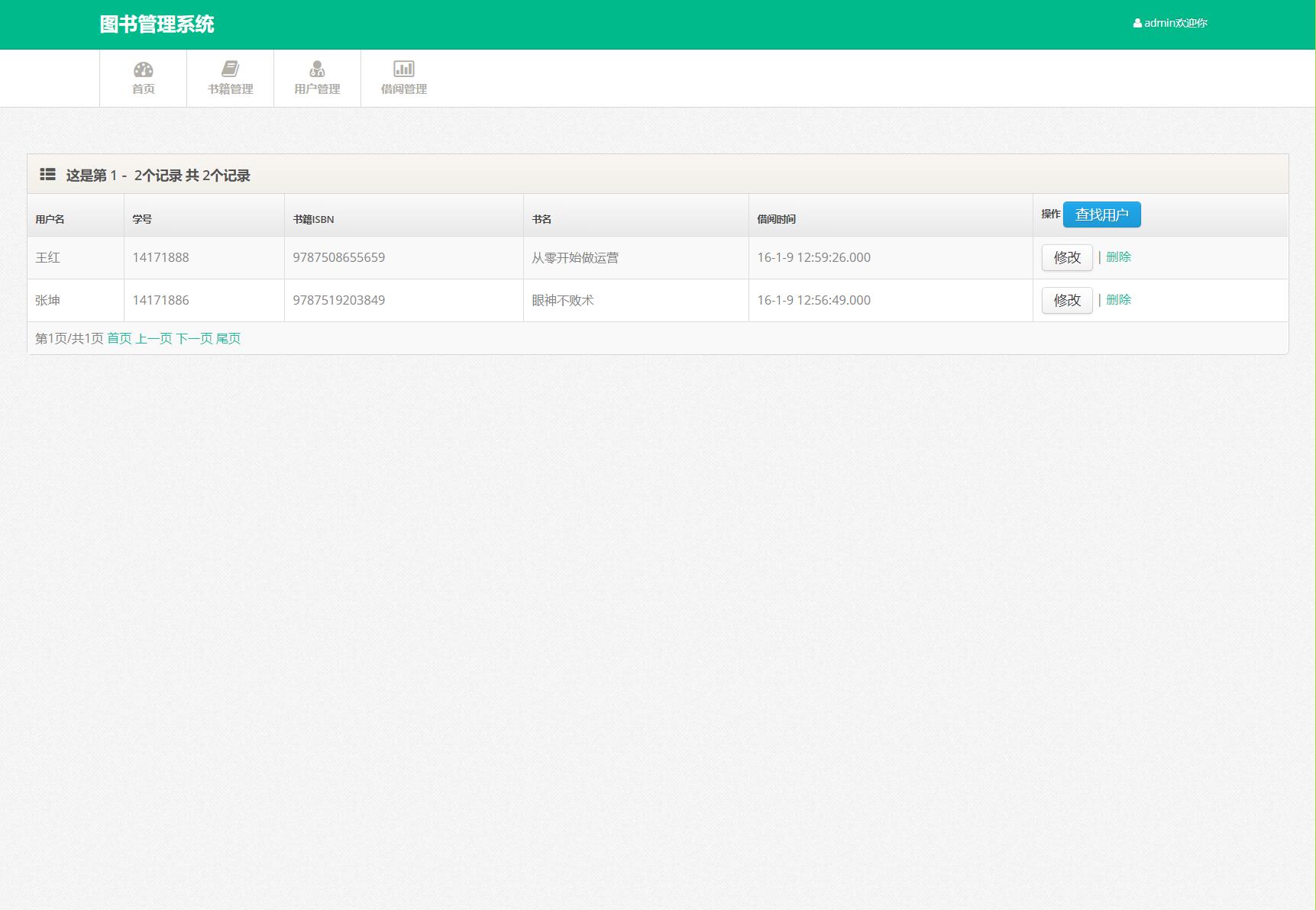Delete the 张坤 borrowing record

pos(1118,300)
